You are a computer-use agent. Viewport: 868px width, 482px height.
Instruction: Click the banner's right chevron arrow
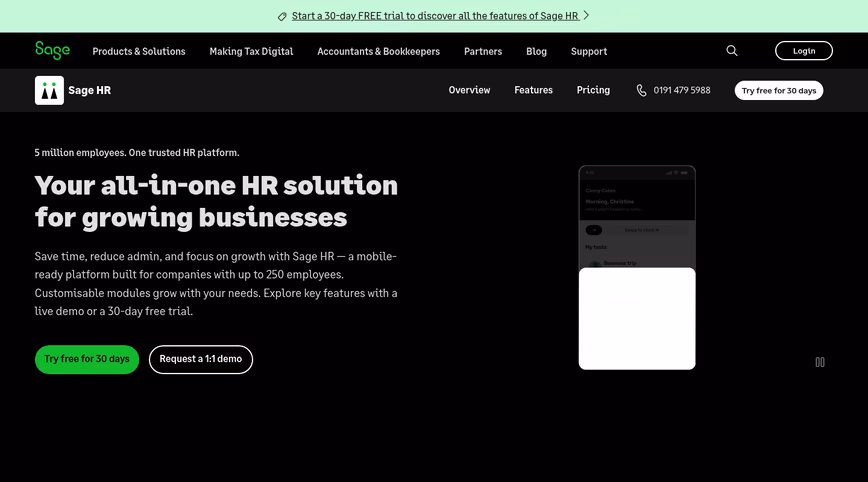coord(586,15)
